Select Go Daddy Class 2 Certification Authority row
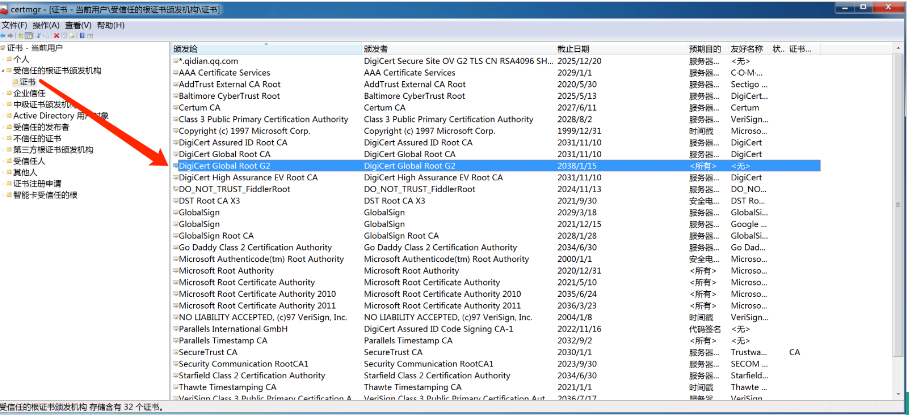 coord(496,247)
